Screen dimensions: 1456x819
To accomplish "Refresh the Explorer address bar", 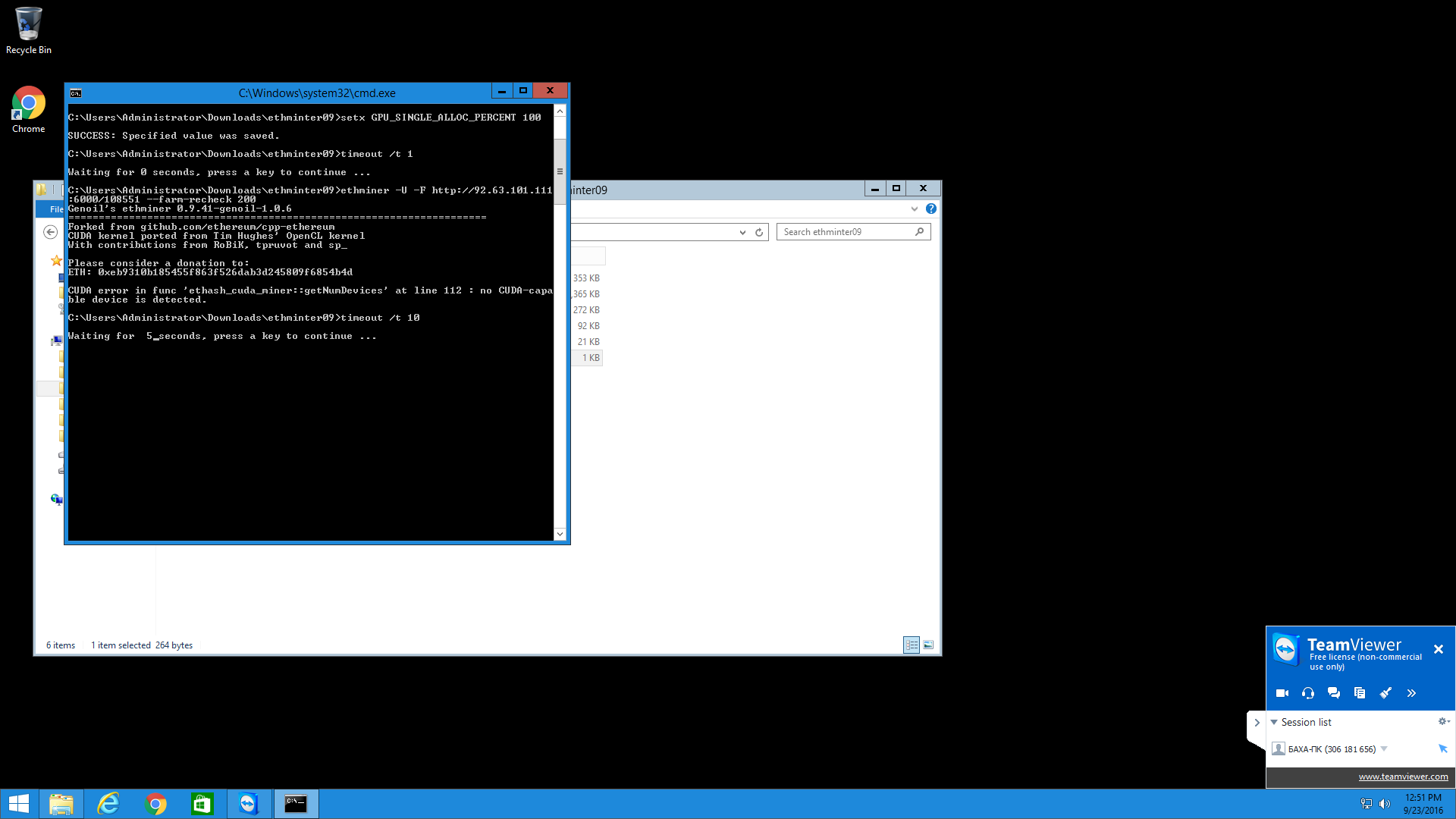I will pyautogui.click(x=759, y=233).
